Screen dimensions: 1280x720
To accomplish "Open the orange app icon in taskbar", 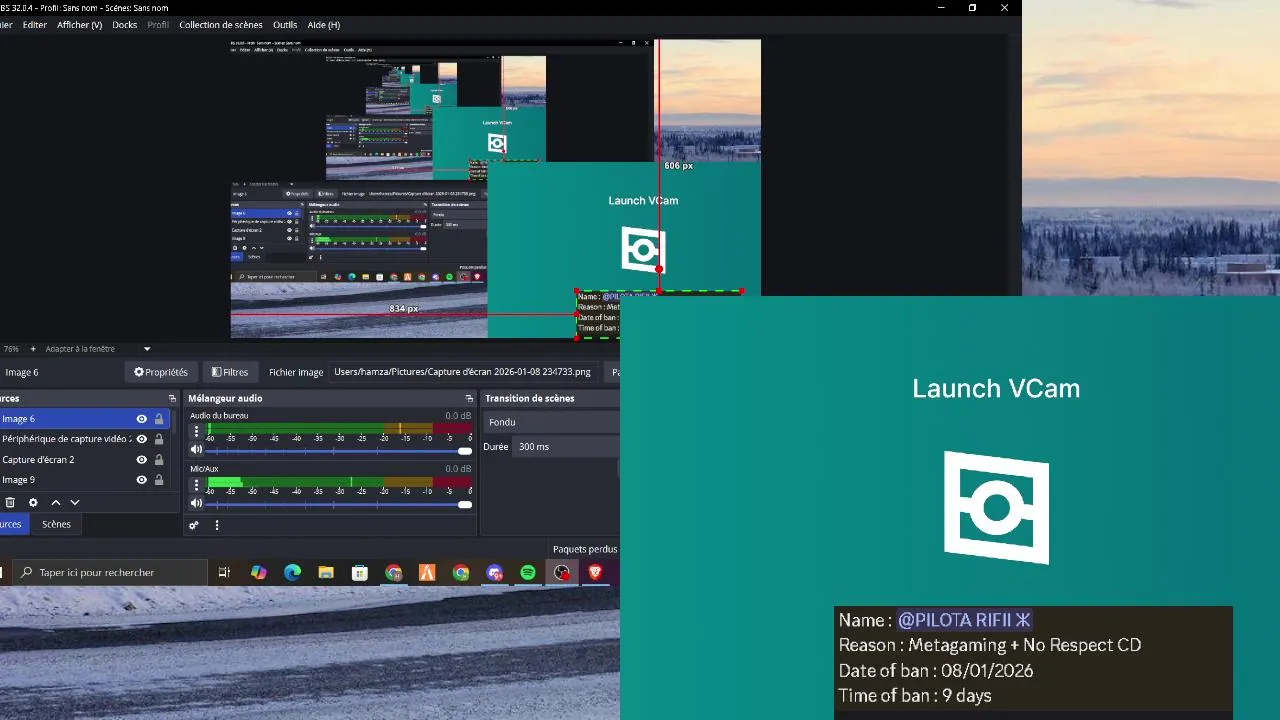I will pos(427,573).
